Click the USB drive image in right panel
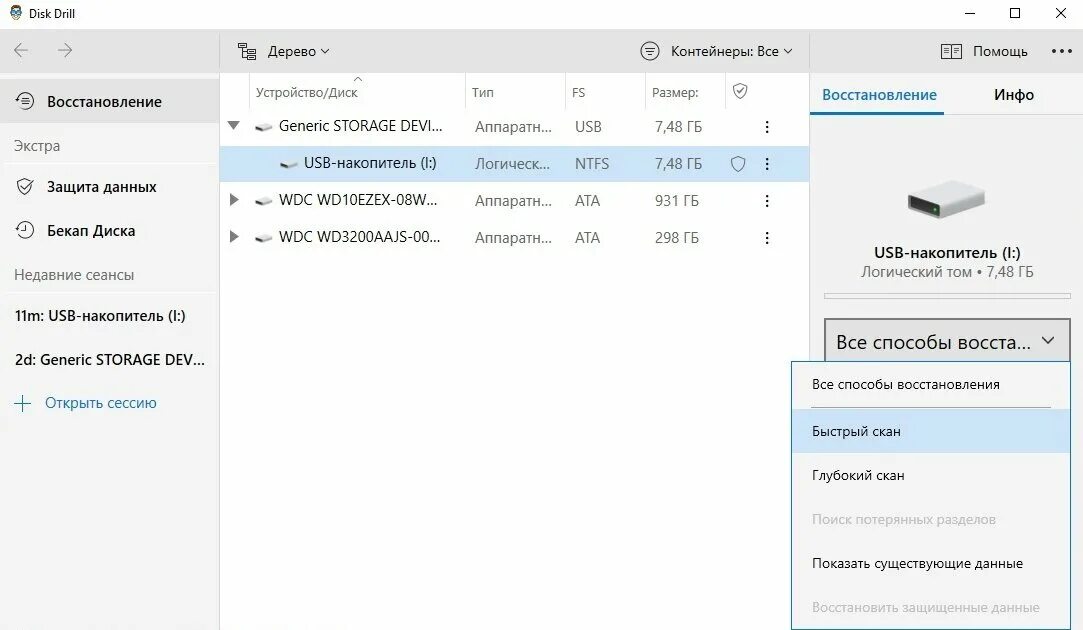Screen dimensions: 1083x630 click(x=946, y=200)
